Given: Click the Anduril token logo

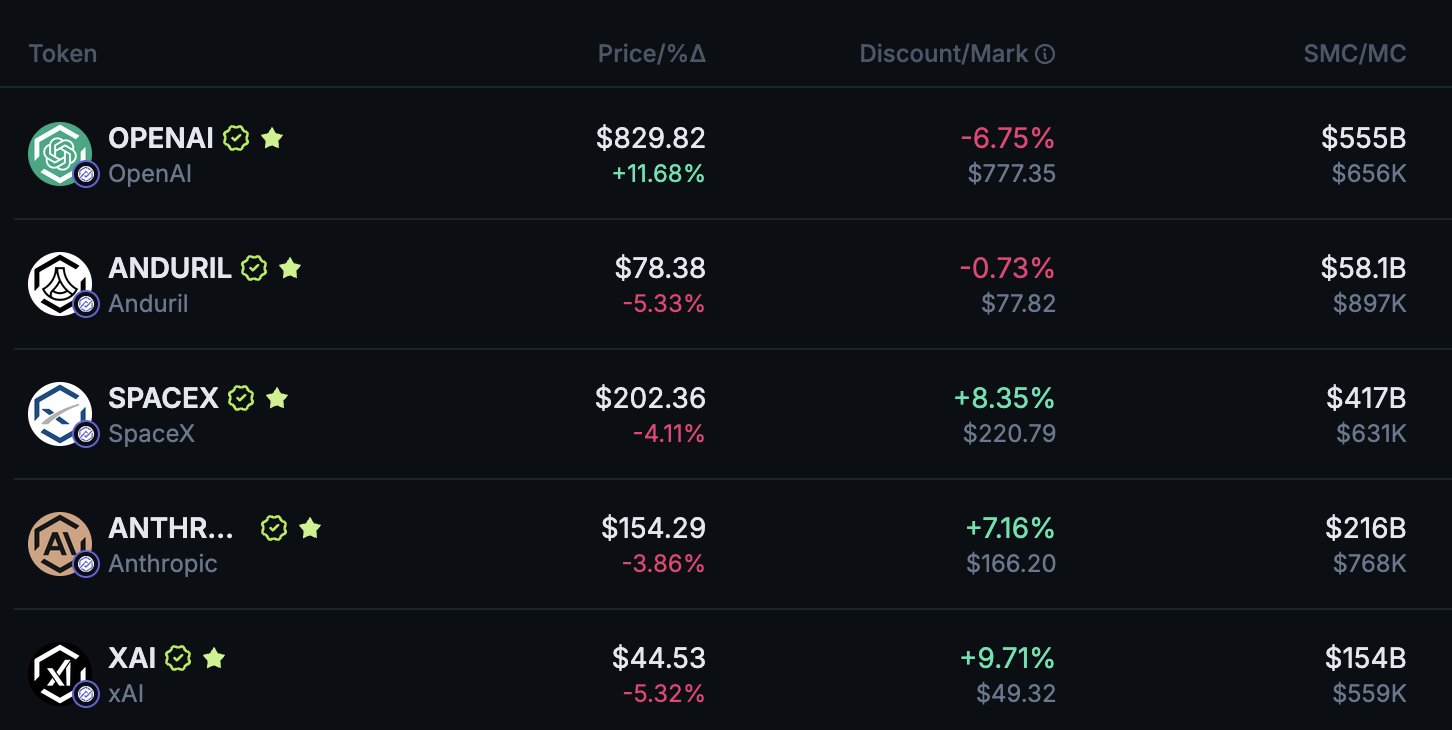Looking at the screenshot, I should click(60, 283).
